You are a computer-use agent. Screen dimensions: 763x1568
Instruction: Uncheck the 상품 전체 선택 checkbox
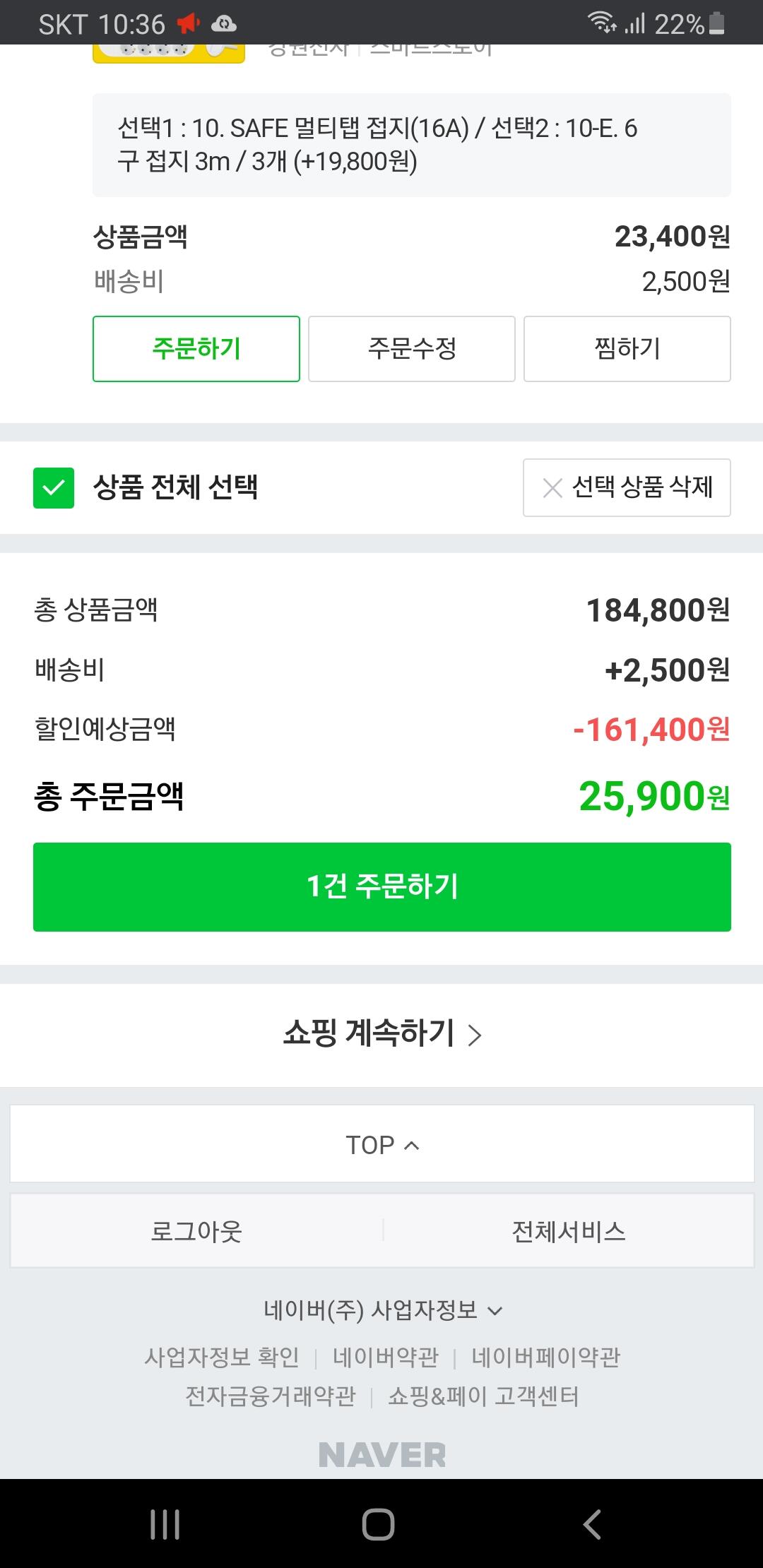tap(54, 488)
